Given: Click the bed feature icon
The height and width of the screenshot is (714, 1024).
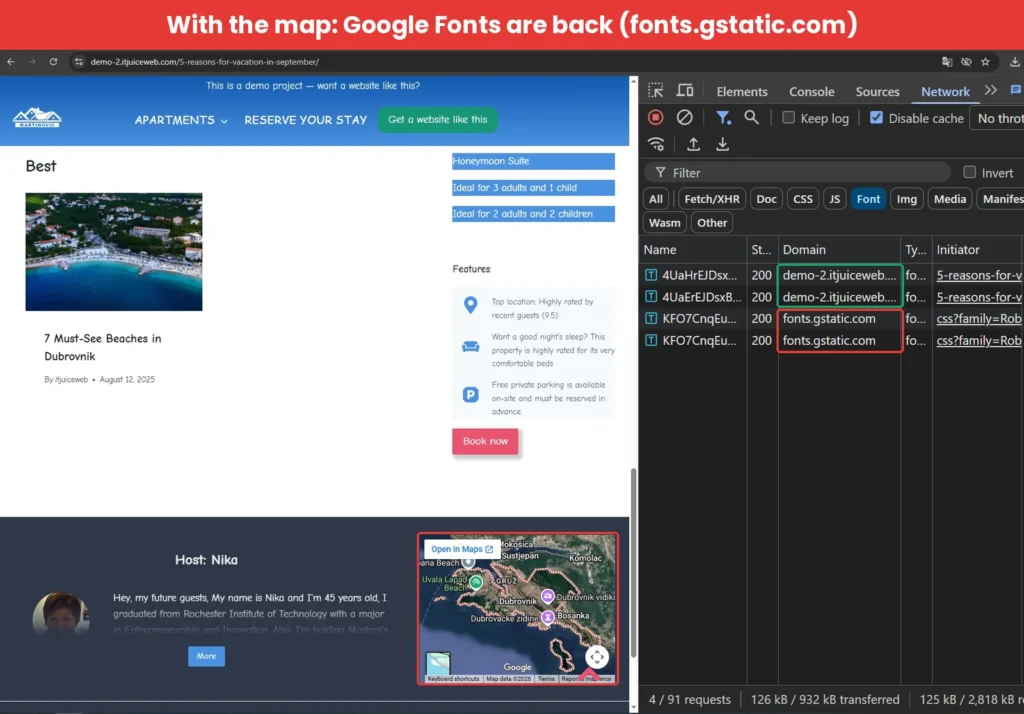Looking at the screenshot, I should (470, 346).
